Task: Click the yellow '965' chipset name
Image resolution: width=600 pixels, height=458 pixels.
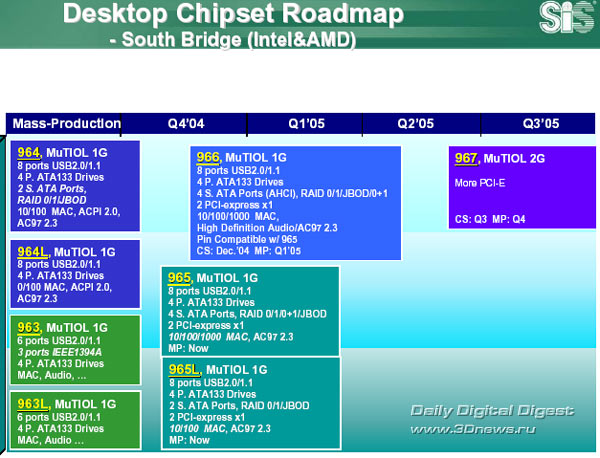Action: (x=179, y=278)
